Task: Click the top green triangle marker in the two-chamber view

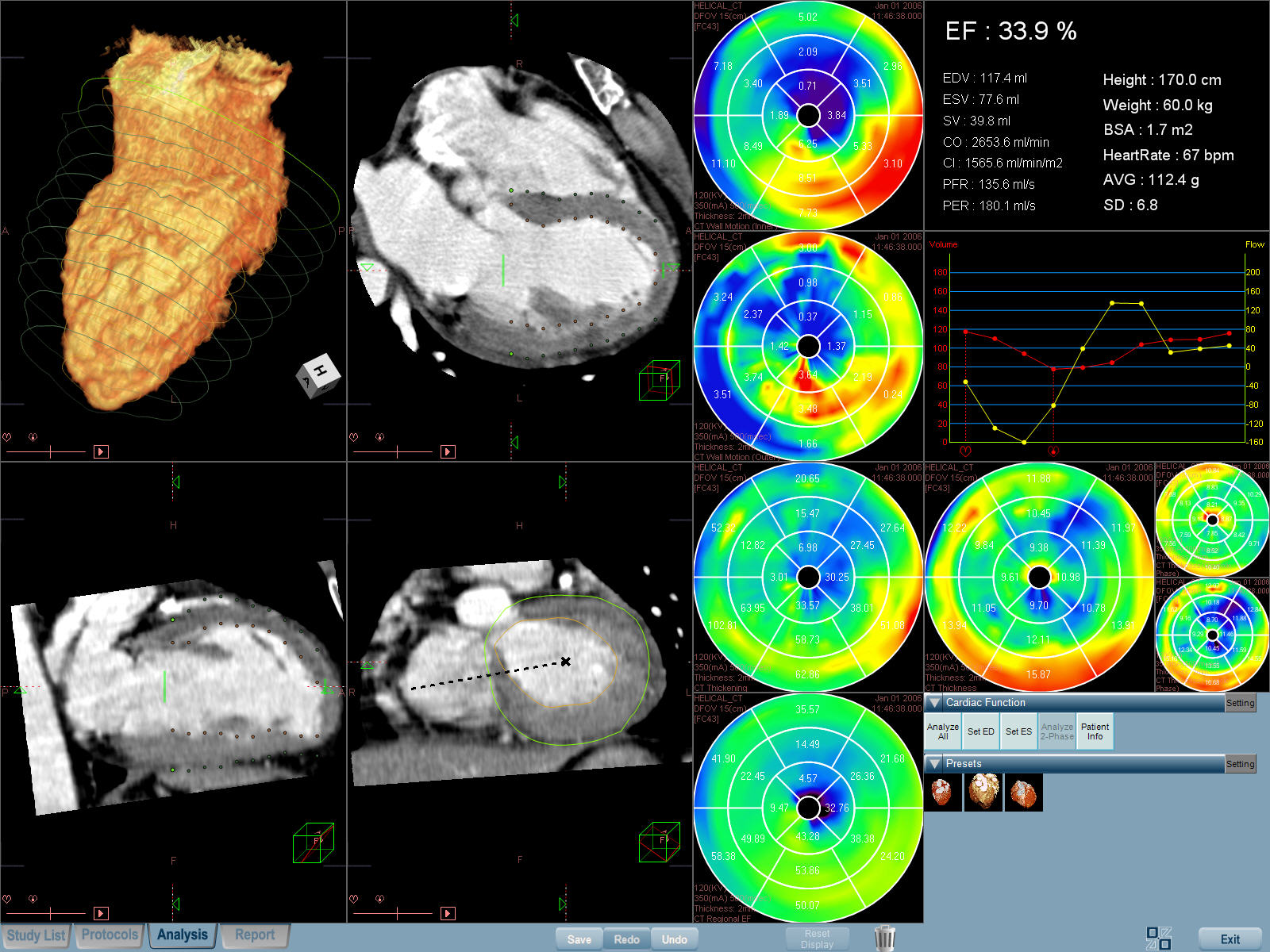Action: pos(175,482)
